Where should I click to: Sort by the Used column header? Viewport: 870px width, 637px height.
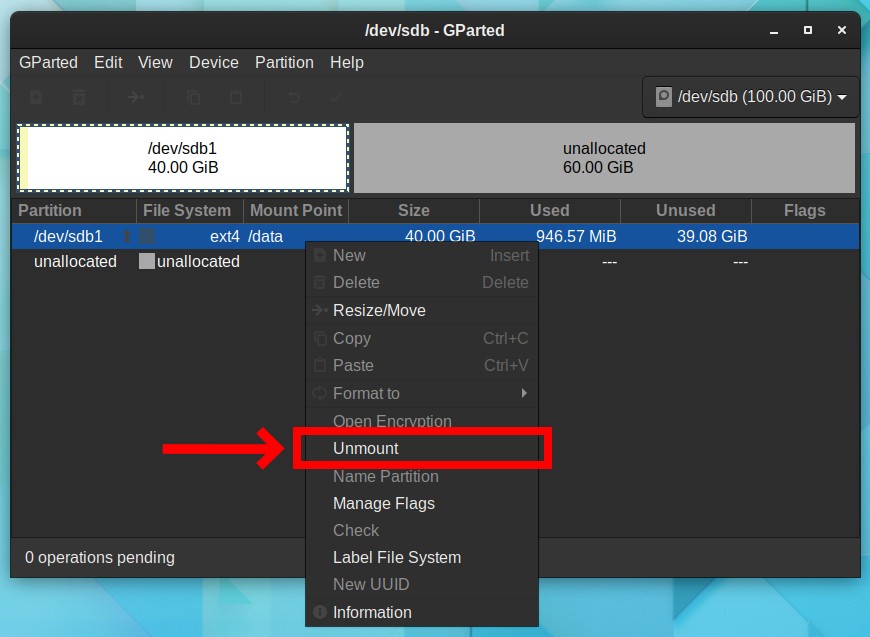pyautogui.click(x=550, y=210)
